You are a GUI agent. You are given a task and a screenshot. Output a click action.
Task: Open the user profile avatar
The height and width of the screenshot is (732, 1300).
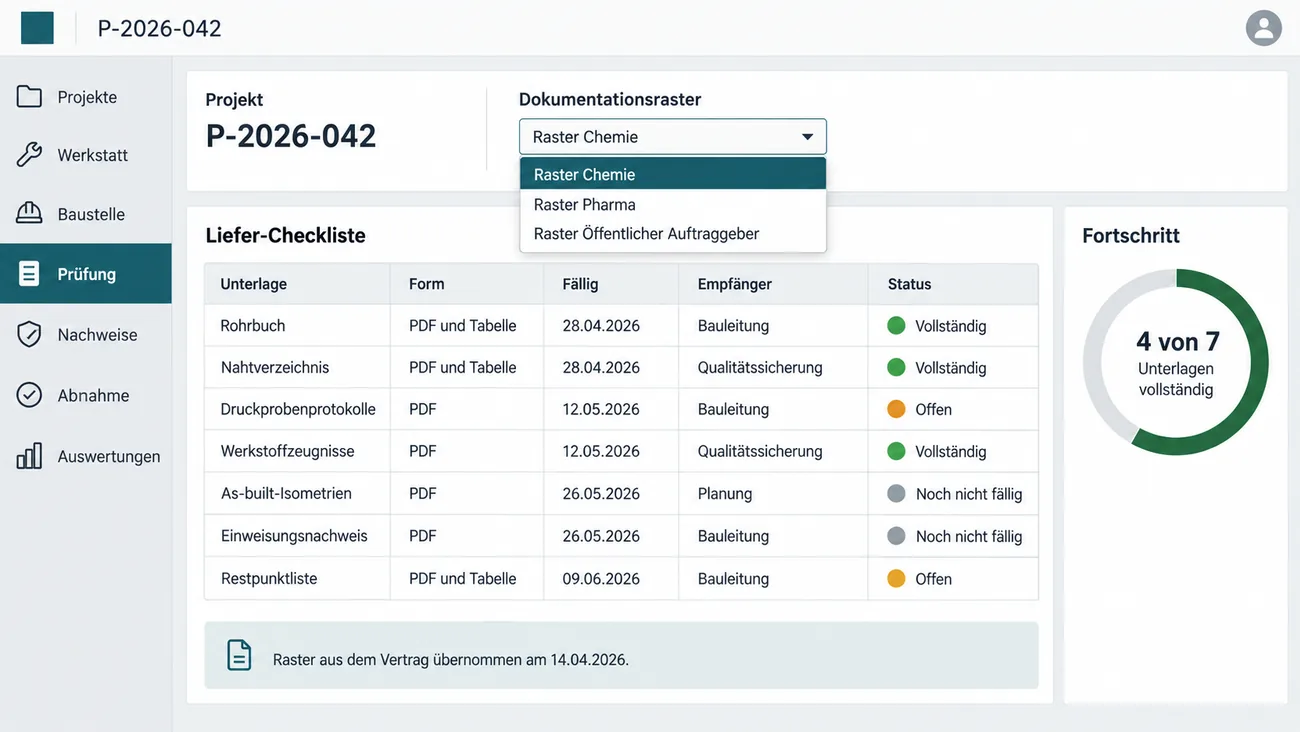(1264, 28)
